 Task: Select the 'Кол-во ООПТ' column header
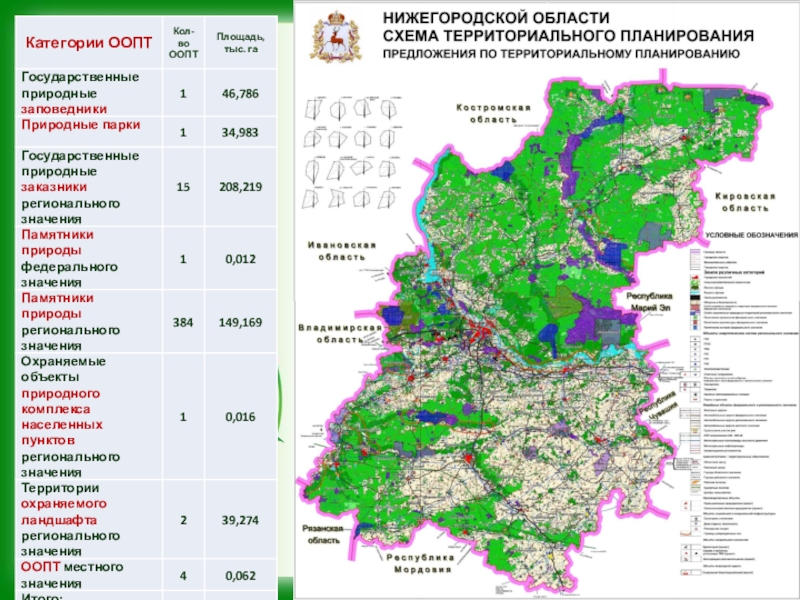pyautogui.click(x=183, y=42)
